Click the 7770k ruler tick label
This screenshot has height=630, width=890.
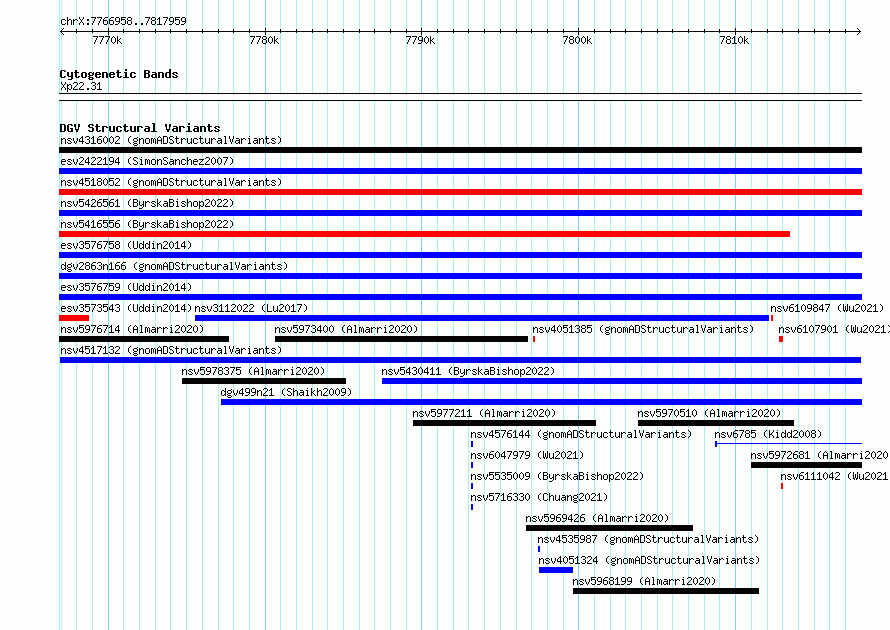pyautogui.click(x=107, y=40)
